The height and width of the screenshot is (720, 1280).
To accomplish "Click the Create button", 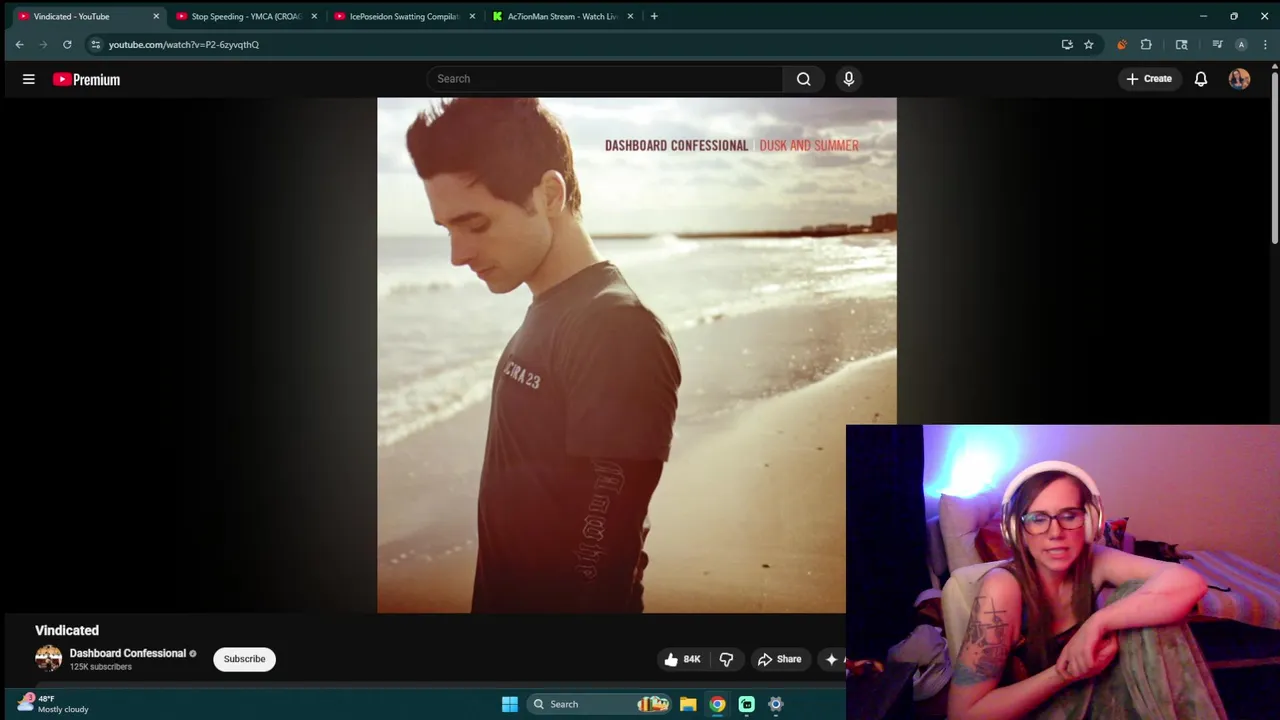I will pyautogui.click(x=1149, y=79).
